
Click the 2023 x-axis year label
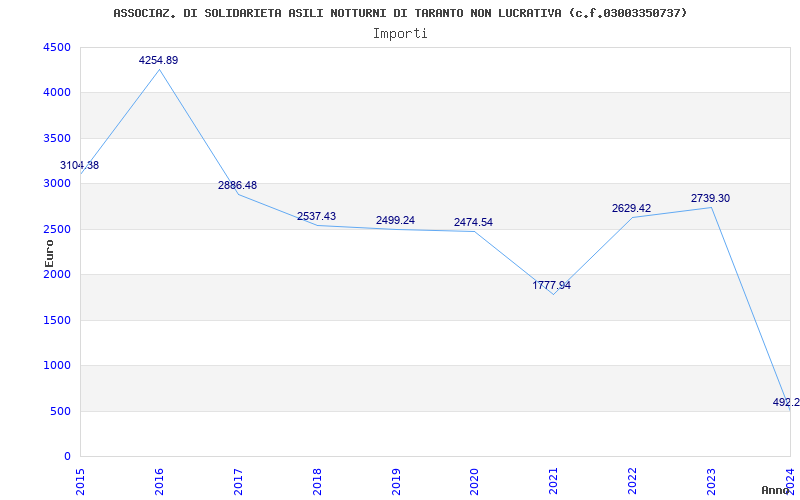click(x=711, y=482)
